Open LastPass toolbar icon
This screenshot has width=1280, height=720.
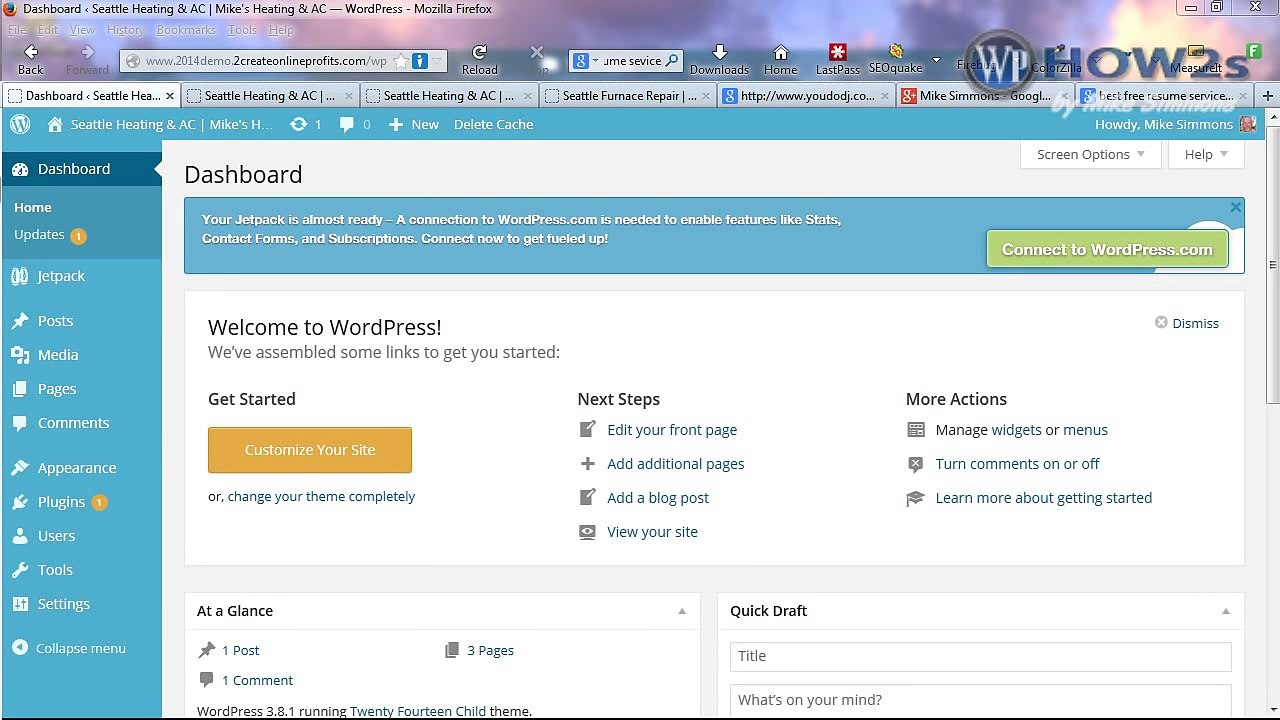[837, 52]
